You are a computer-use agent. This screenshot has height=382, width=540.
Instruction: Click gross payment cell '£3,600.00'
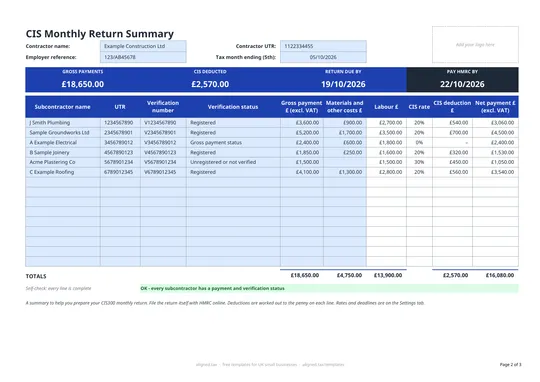coord(302,123)
